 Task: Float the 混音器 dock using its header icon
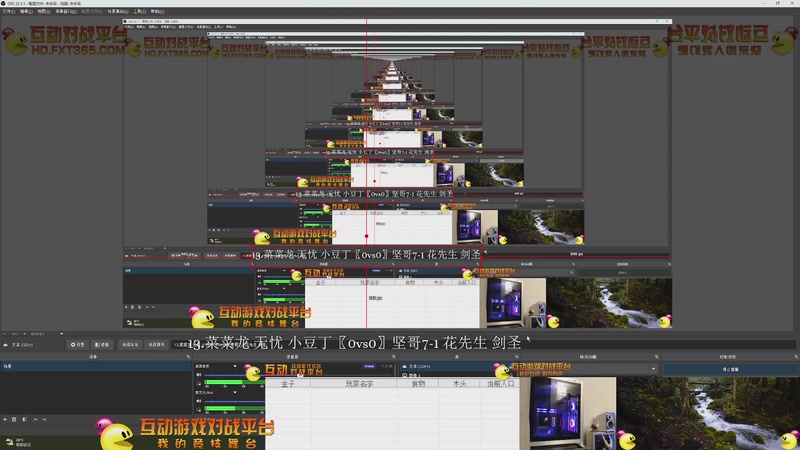point(393,357)
